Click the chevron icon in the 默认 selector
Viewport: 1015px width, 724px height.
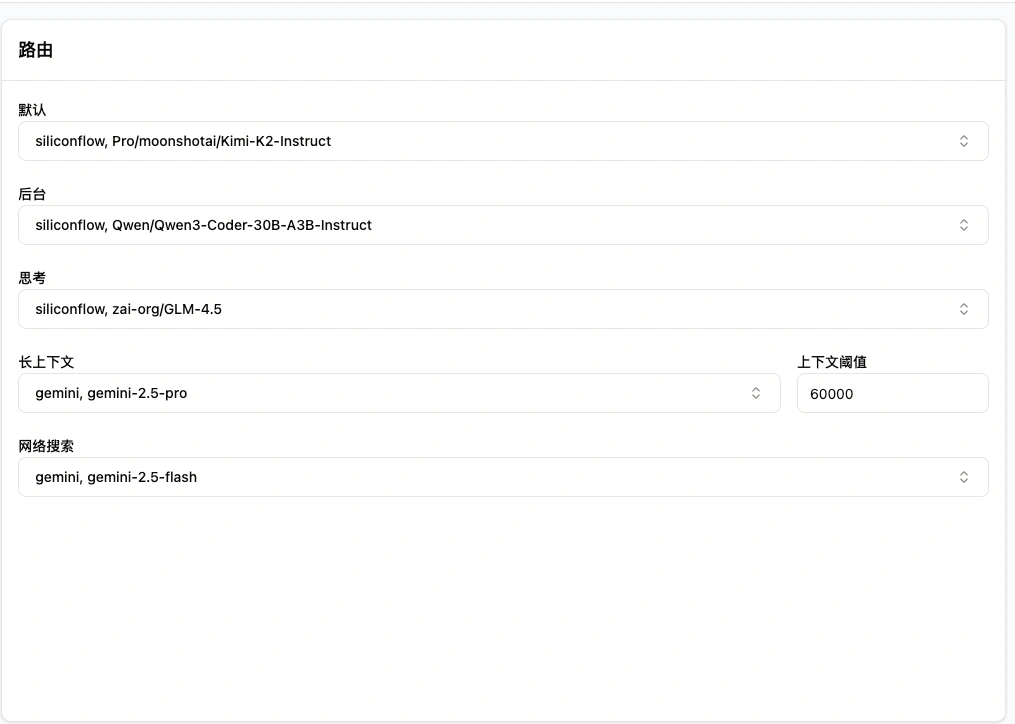coord(964,141)
